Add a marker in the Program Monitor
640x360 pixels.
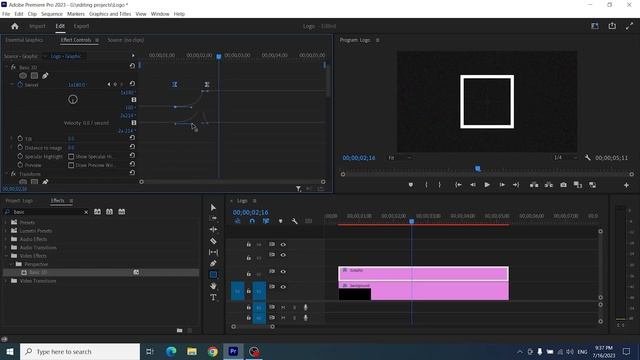tap(411, 185)
